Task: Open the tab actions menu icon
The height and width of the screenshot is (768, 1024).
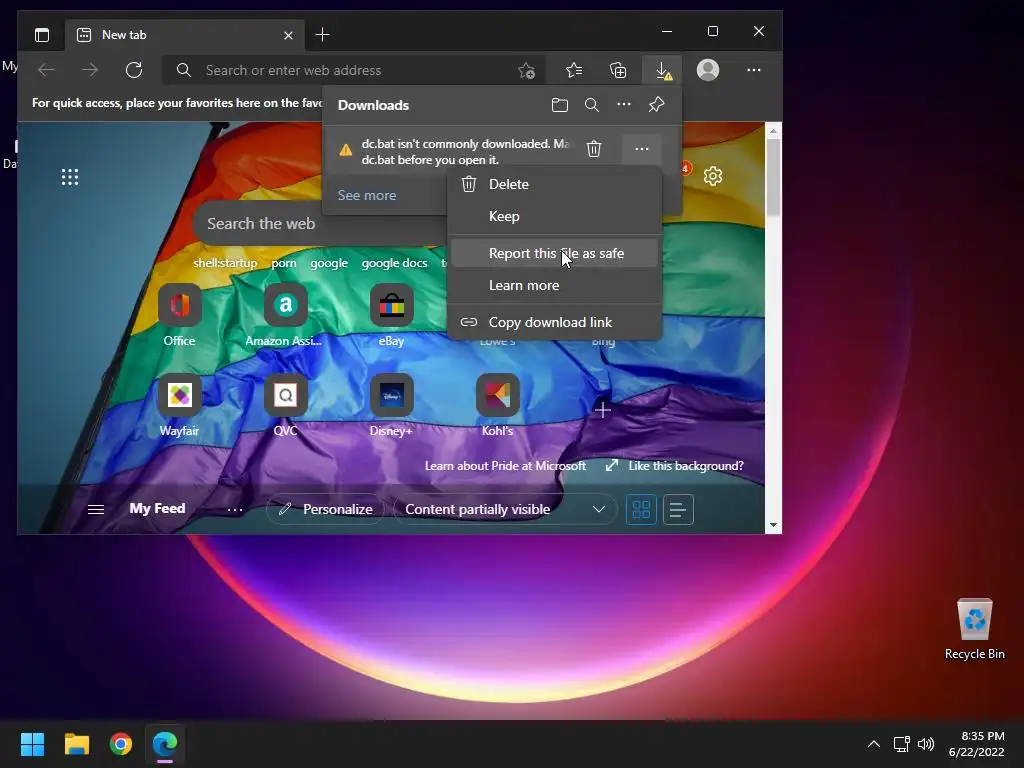Action: pyautogui.click(x=42, y=35)
